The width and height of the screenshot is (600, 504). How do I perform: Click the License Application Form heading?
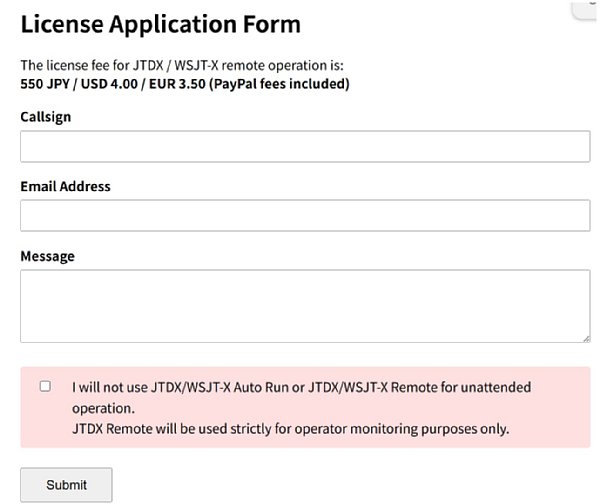[160, 24]
